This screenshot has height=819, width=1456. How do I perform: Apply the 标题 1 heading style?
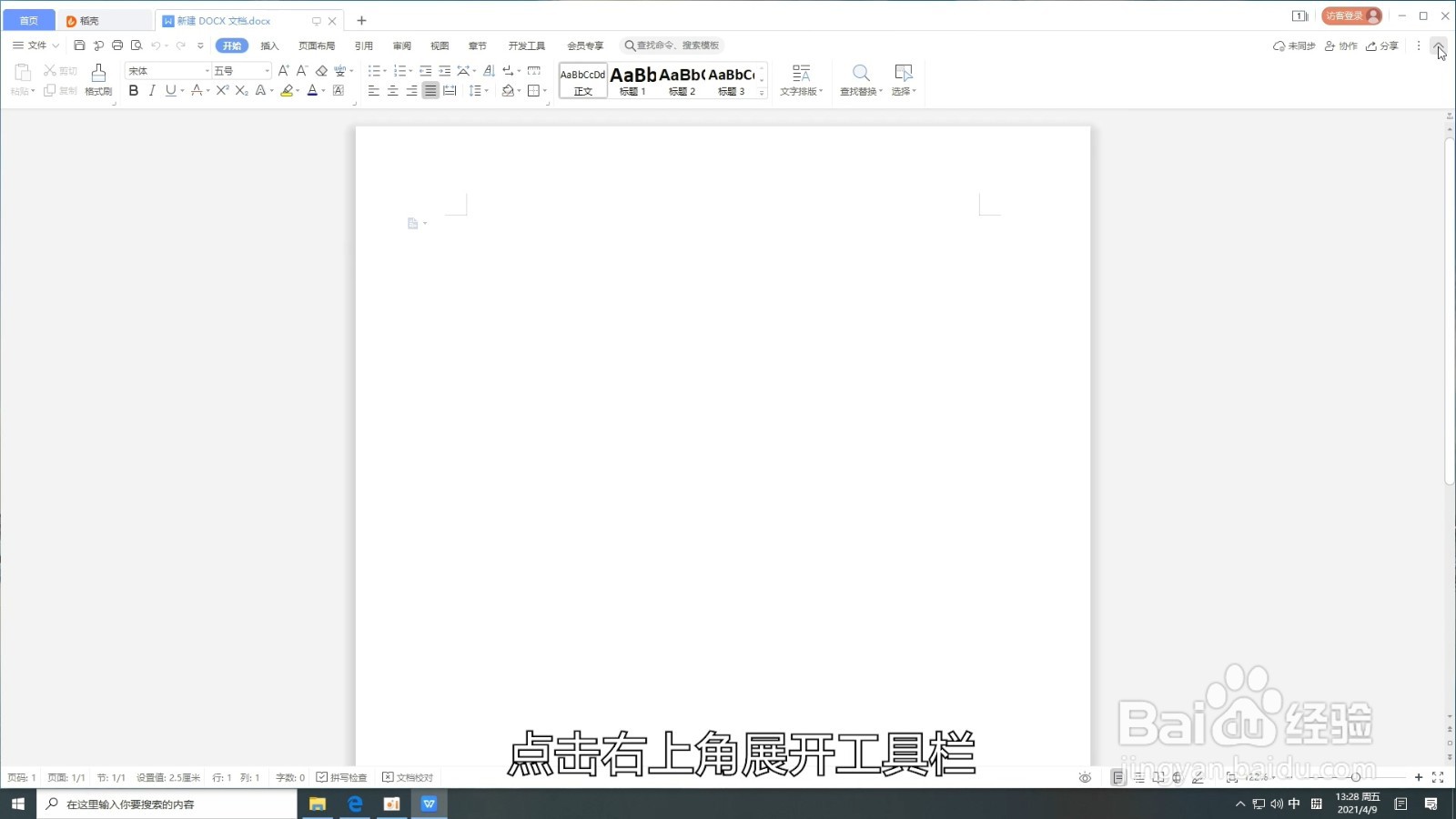[x=632, y=80]
